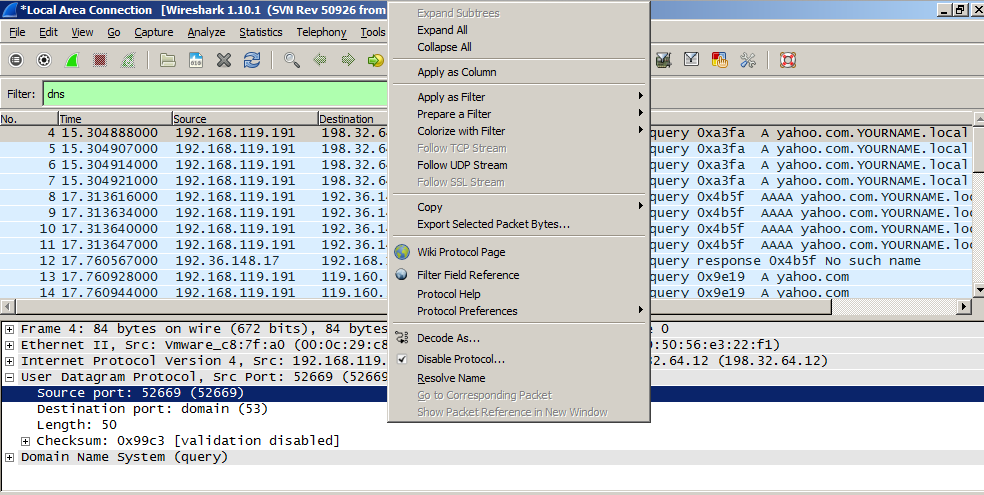Expand Domain Name System (query) node

(x=9, y=457)
